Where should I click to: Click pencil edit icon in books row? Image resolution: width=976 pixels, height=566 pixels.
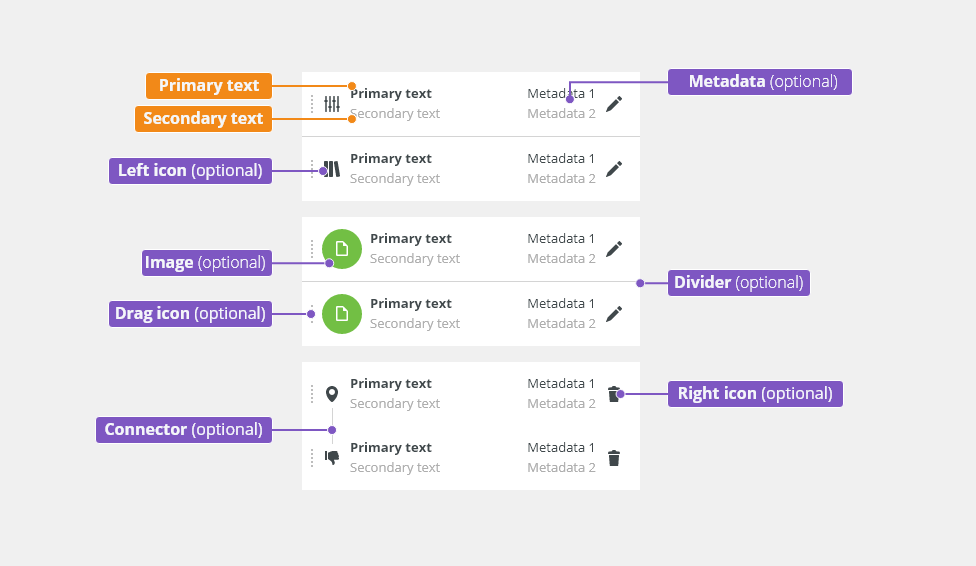click(614, 169)
